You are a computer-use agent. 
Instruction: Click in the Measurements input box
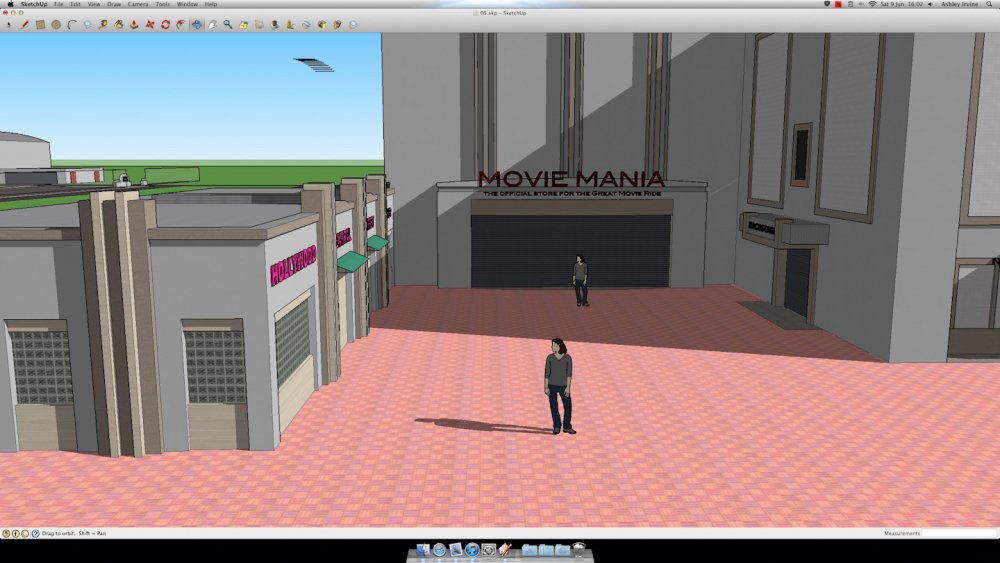click(x=958, y=533)
